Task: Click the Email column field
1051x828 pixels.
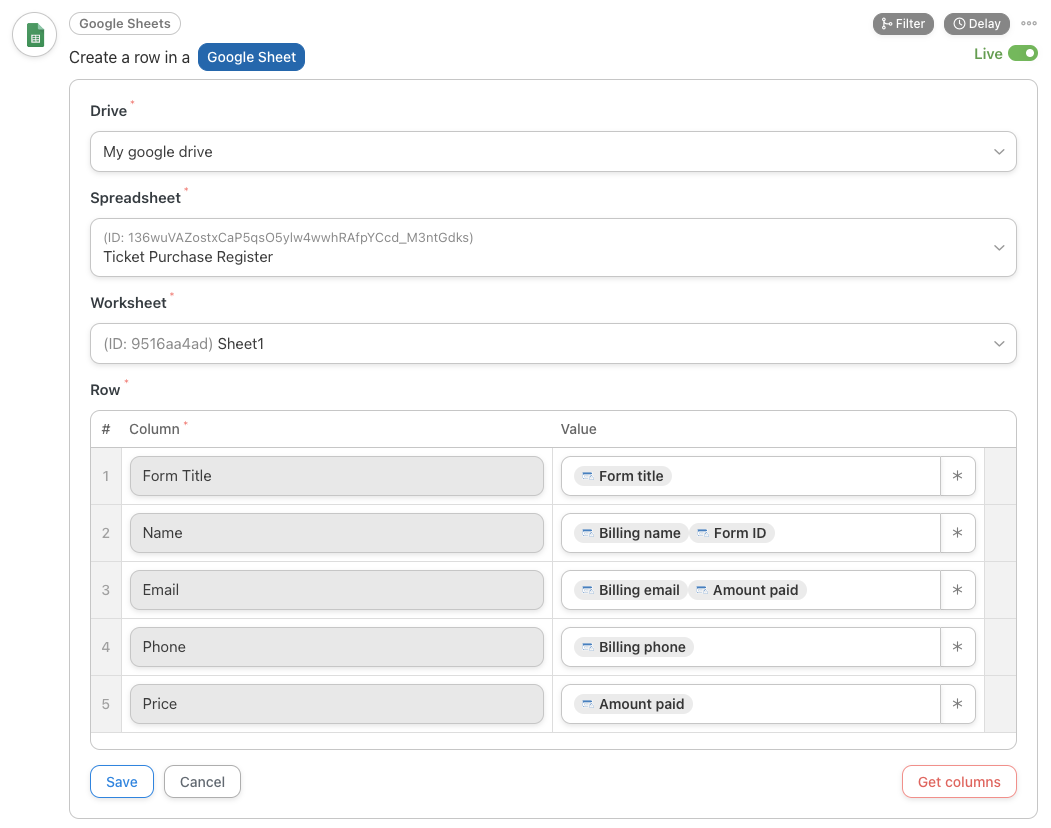Action: [336, 590]
